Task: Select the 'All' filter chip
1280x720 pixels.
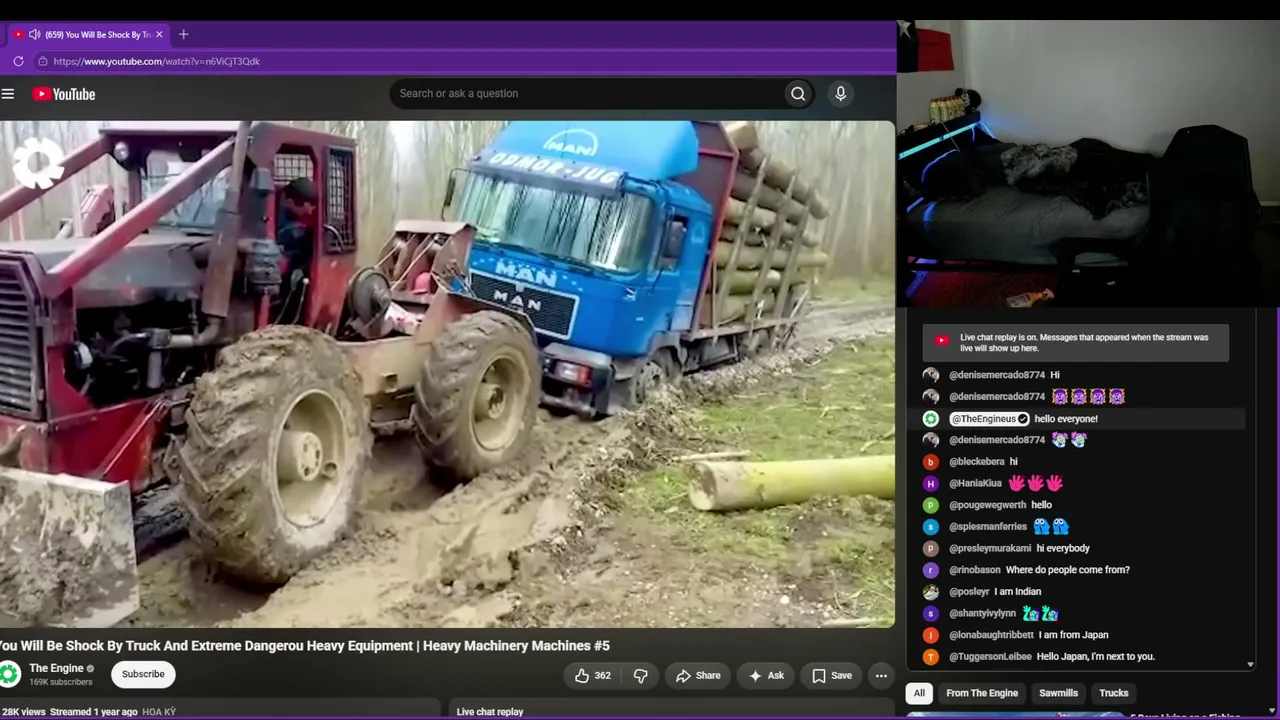Action: 919,693
